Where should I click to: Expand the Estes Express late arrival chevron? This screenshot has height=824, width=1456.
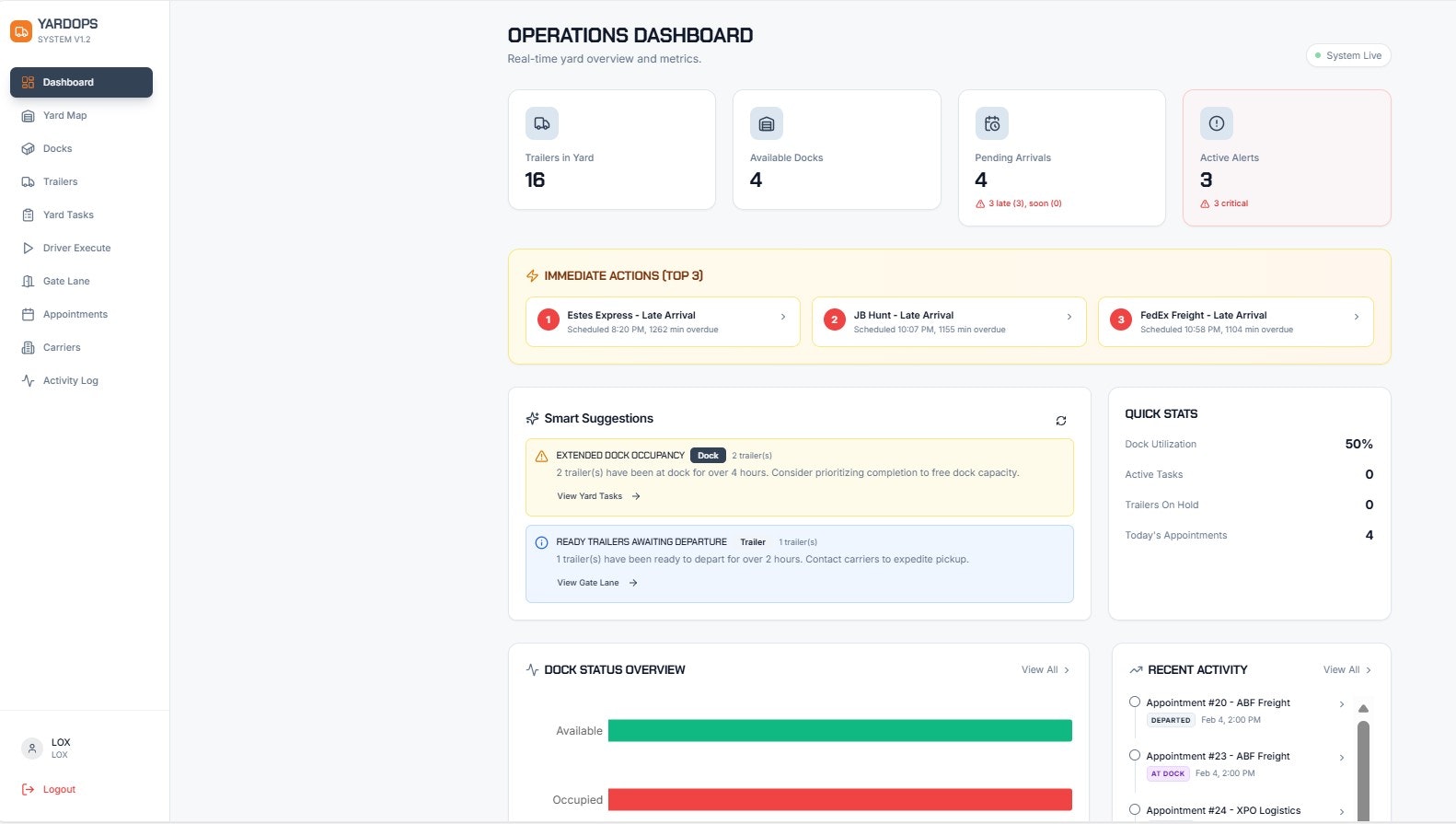(783, 317)
